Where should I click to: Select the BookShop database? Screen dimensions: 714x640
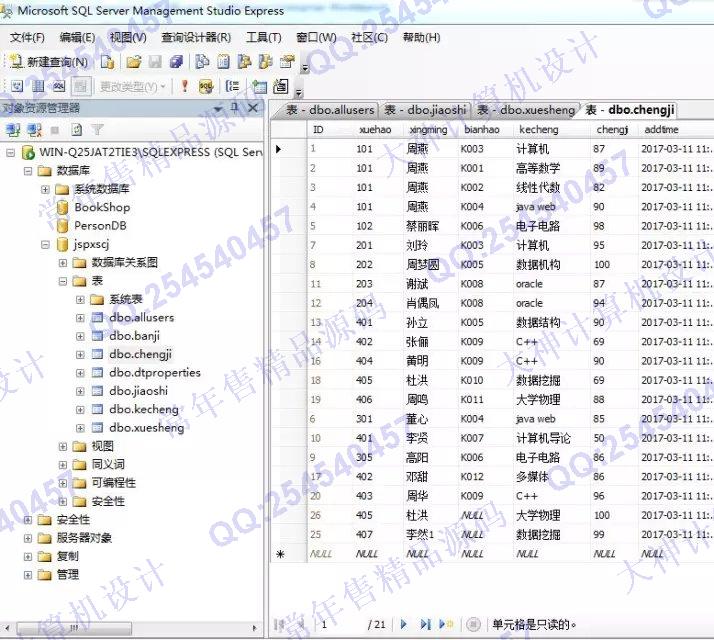click(x=102, y=207)
